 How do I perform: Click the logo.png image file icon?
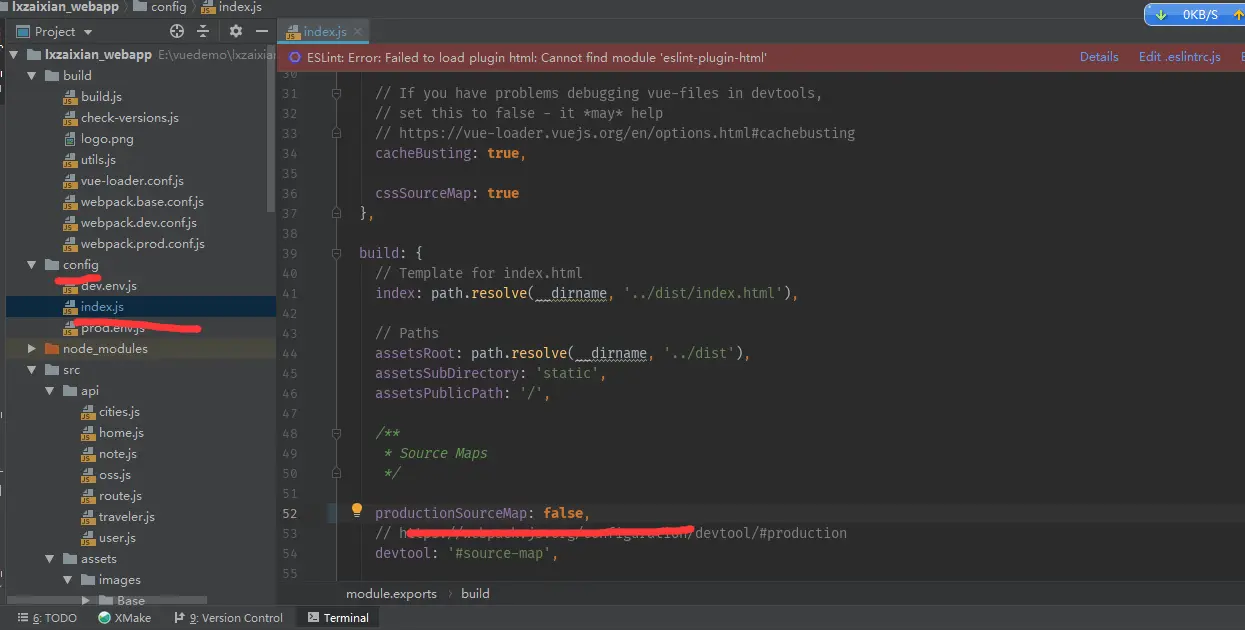[70, 138]
